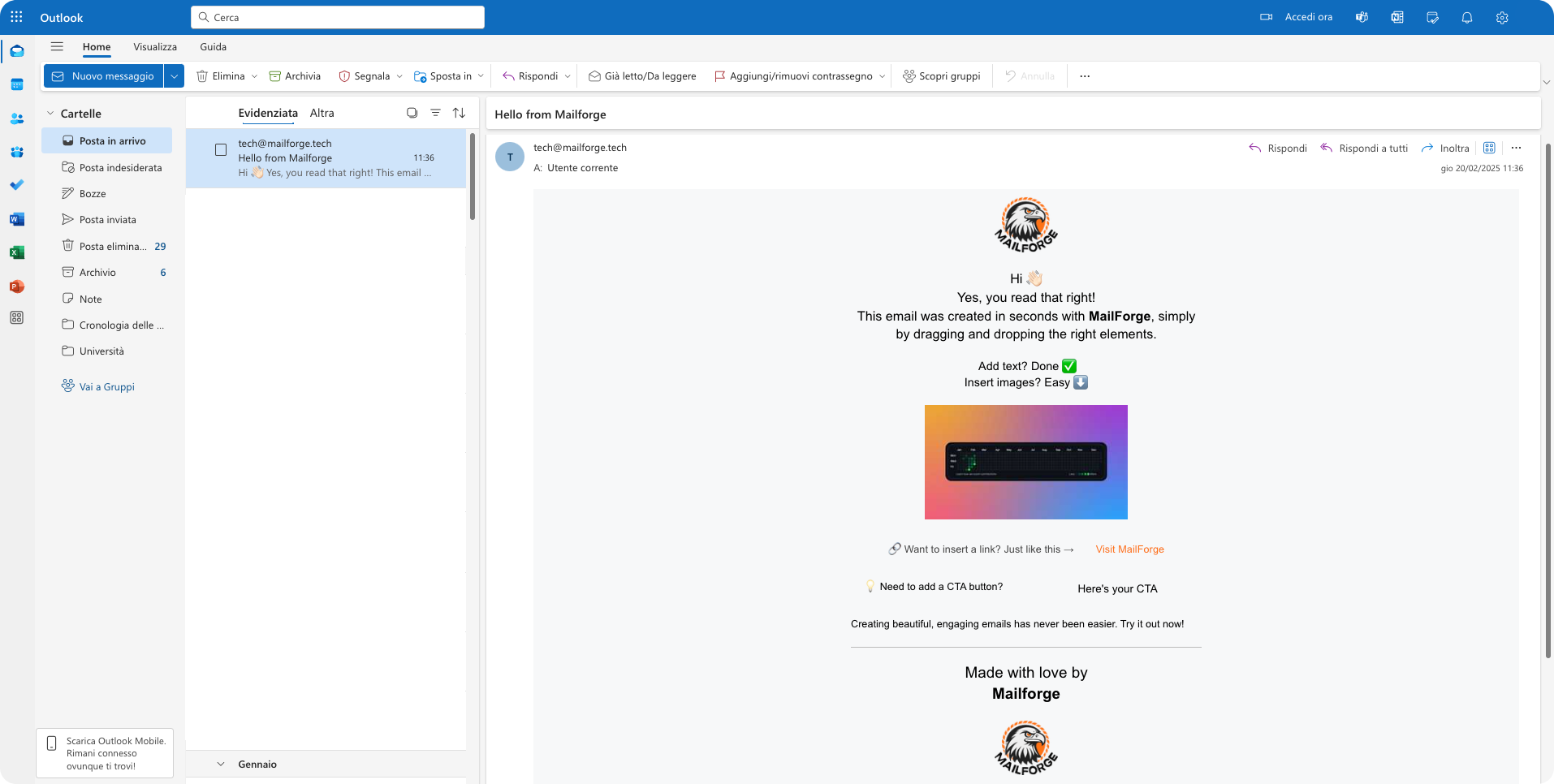
Task: Open People in the left app rail
Action: (17, 118)
